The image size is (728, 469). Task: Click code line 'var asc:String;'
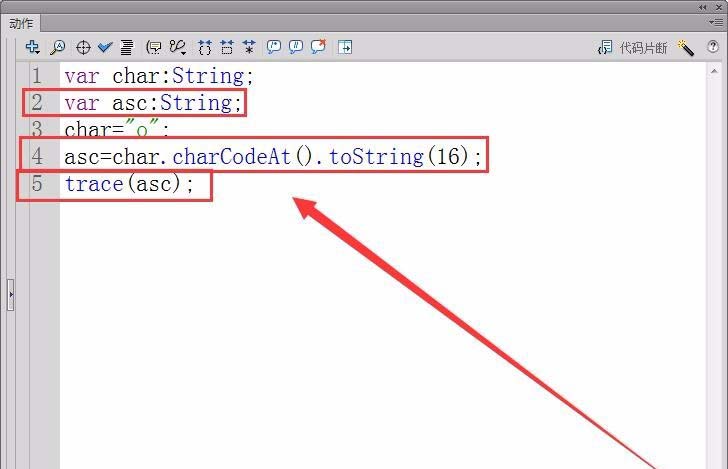153,103
